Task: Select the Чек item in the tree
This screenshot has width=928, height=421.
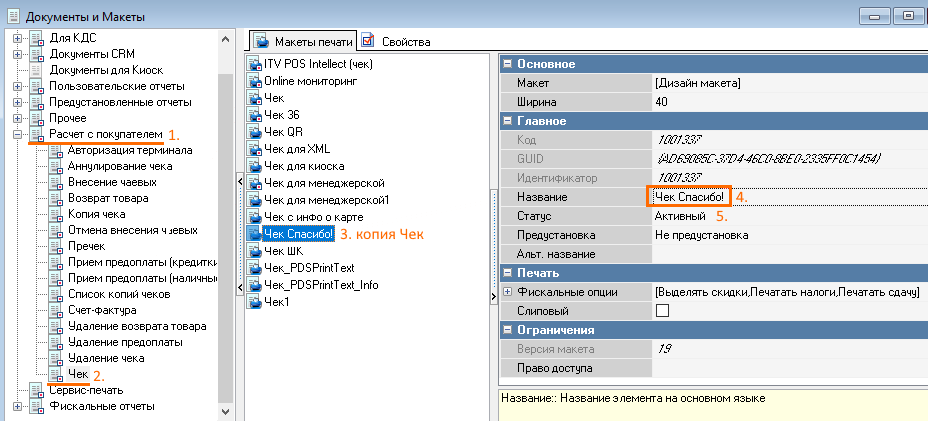Action: click(77, 374)
